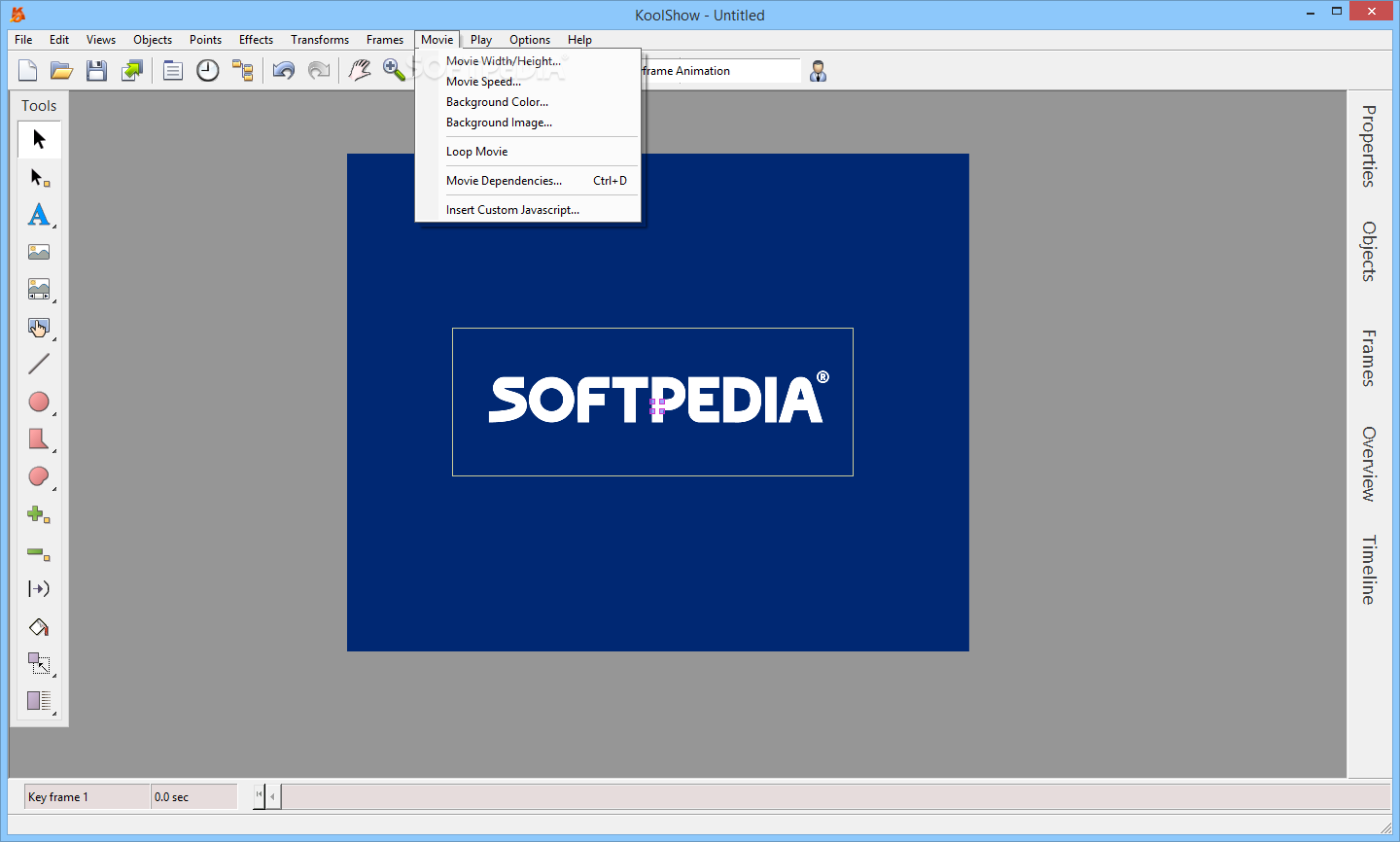Viewport: 1400px width, 842px height.
Task: Select the text layout column tool
Action: coord(39,701)
